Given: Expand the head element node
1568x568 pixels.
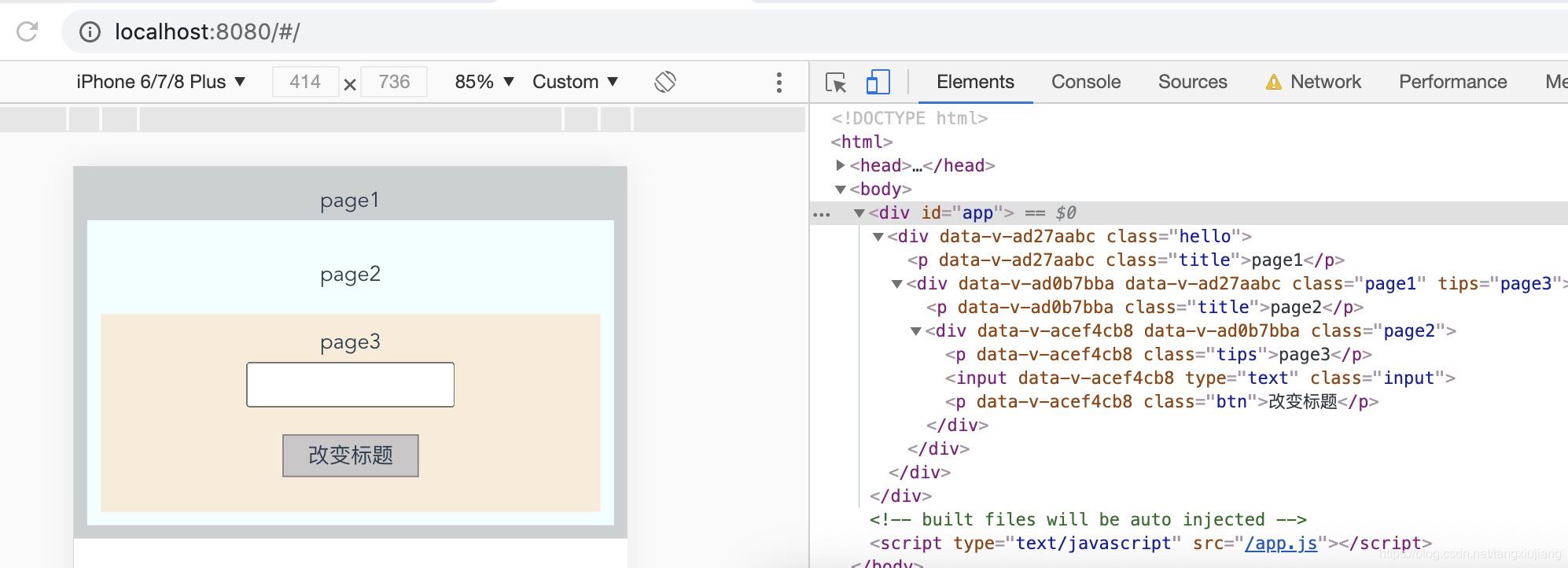Looking at the screenshot, I should (841, 165).
